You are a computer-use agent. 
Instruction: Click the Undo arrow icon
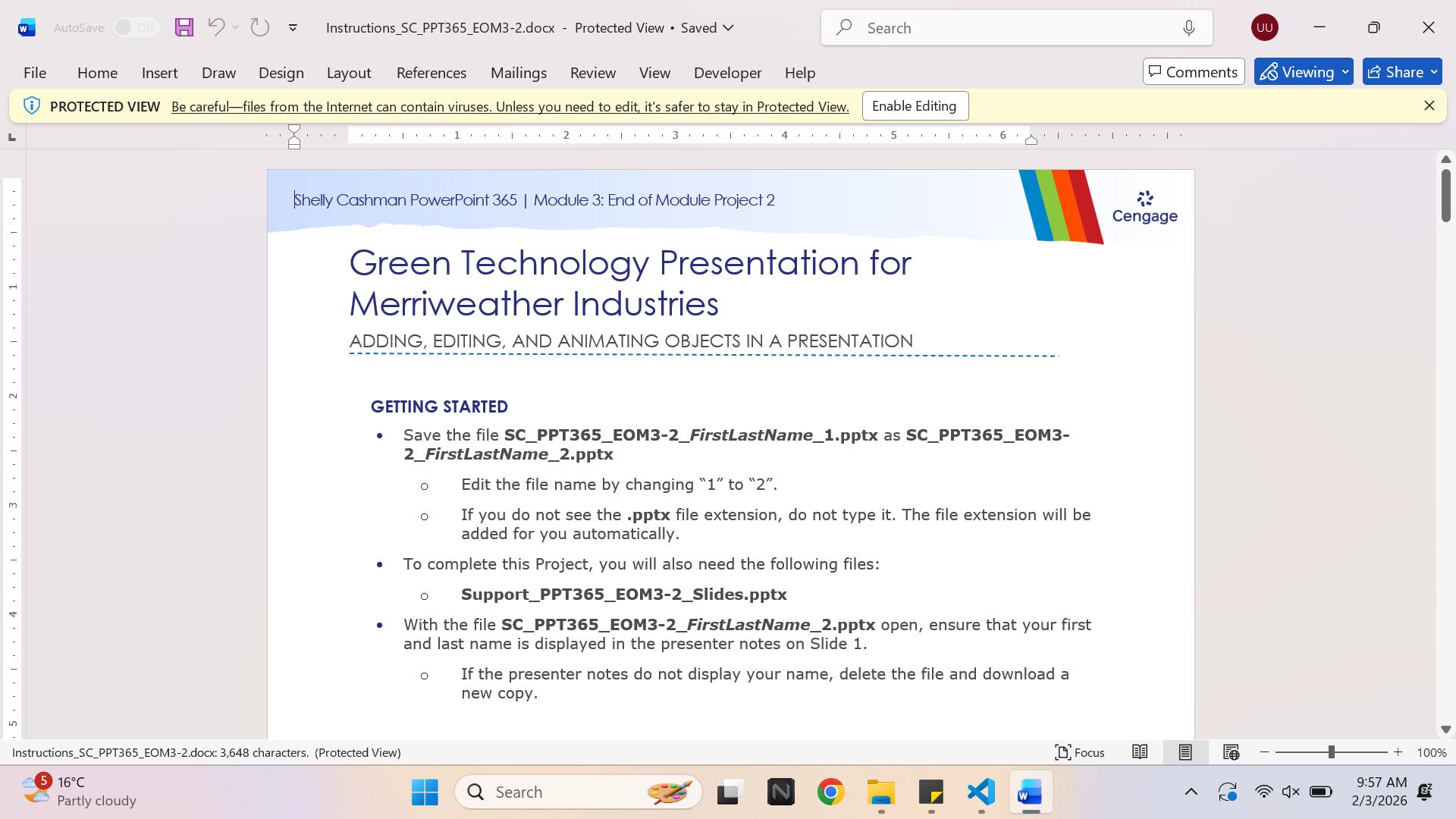tap(215, 27)
